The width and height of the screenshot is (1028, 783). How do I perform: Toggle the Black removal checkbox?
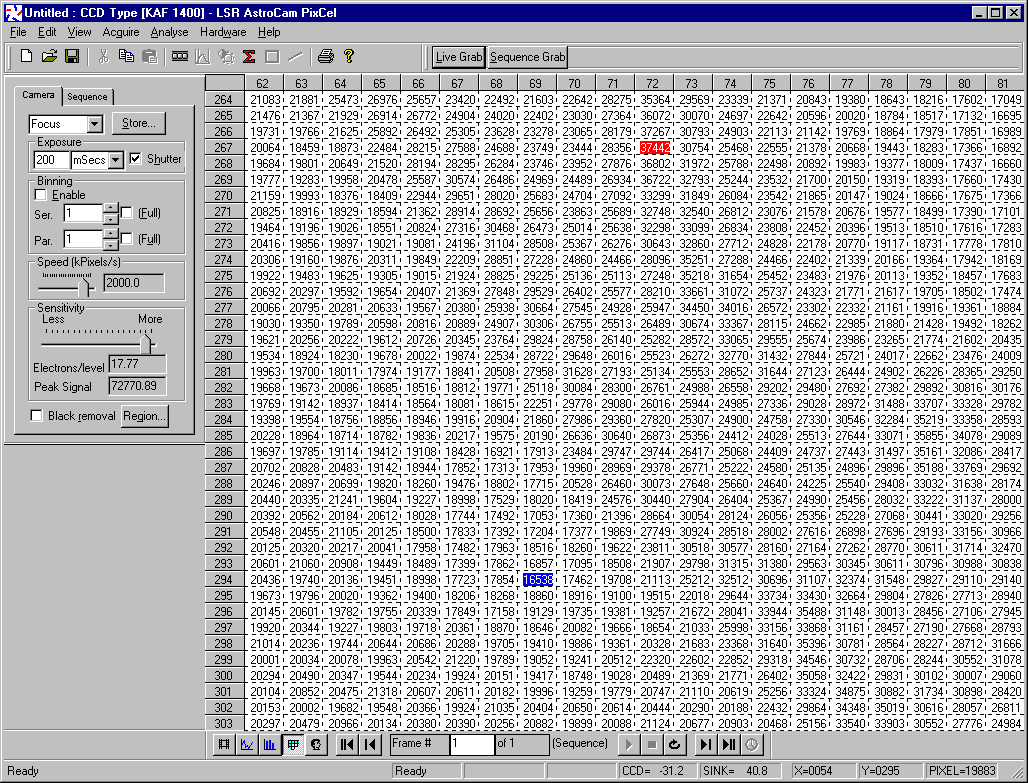point(37,416)
